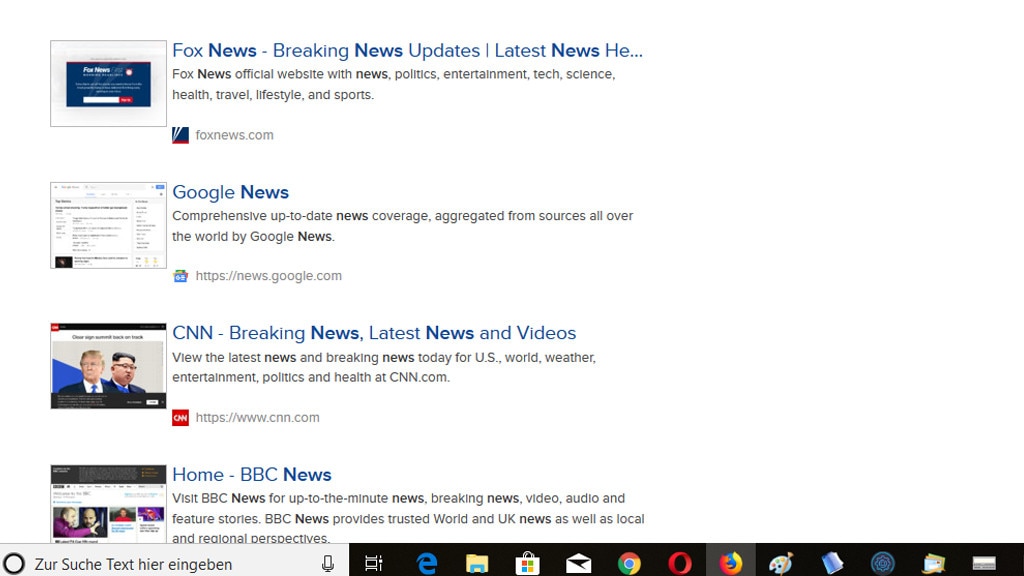Open the Mail app from the taskbar
1024x576 pixels.
coord(578,562)
